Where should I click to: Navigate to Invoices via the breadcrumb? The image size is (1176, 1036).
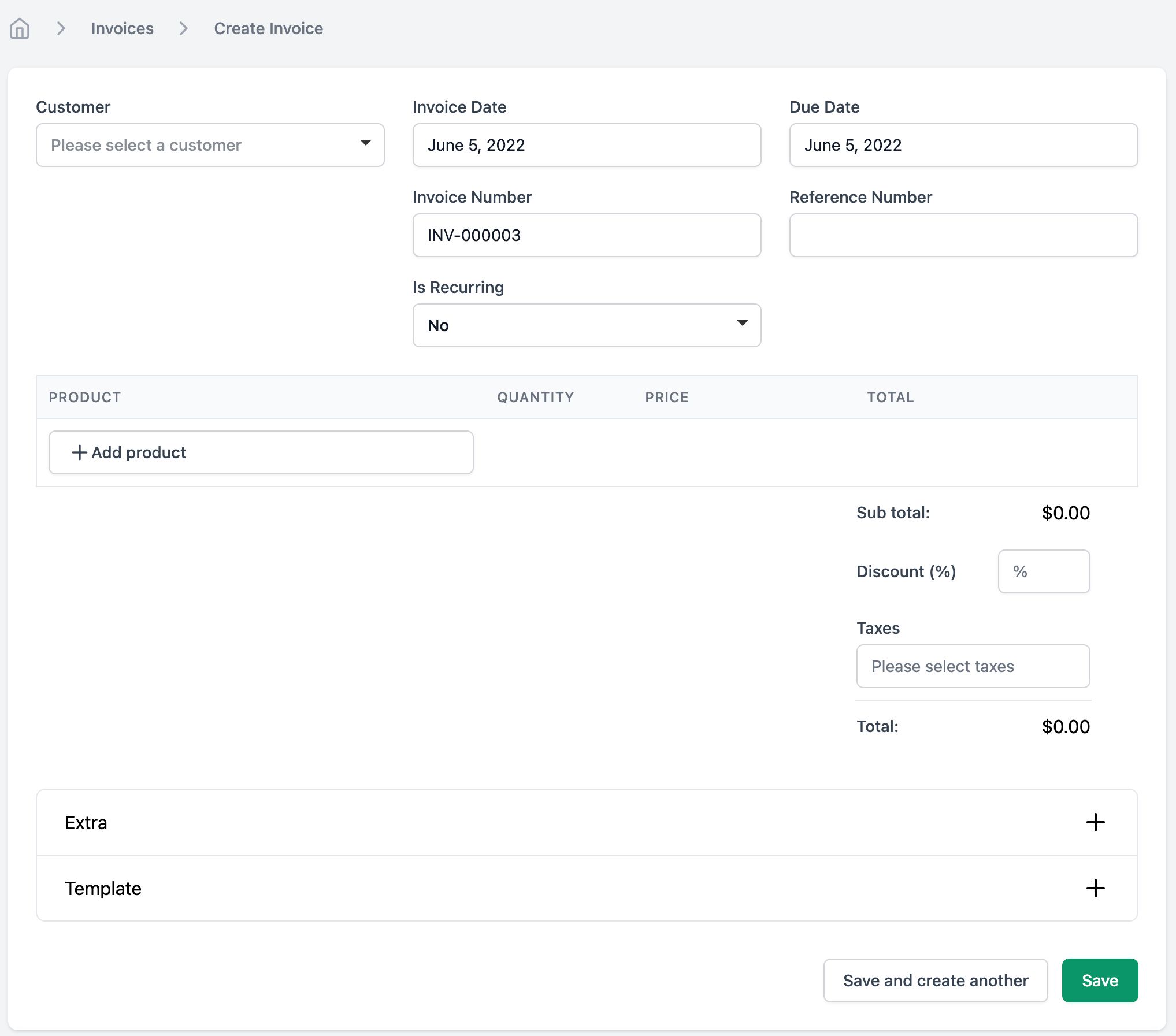pos(122,28)
